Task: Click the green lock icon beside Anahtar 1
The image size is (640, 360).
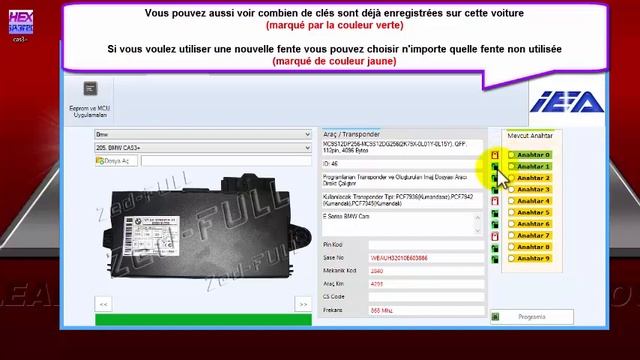Action: pyautogui.click(x=495, y=167)
